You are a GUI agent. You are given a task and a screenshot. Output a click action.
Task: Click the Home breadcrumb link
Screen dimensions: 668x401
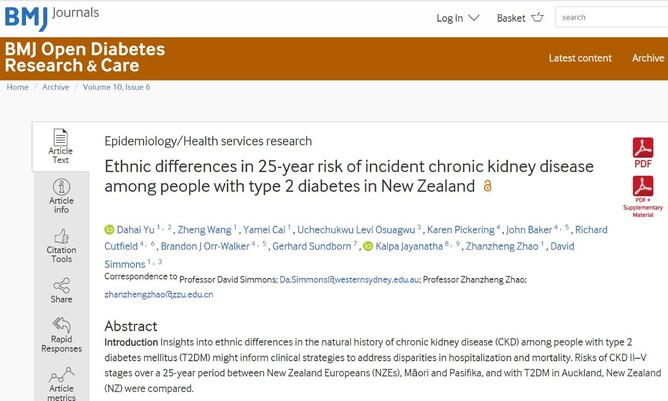(x=18, y=87)
